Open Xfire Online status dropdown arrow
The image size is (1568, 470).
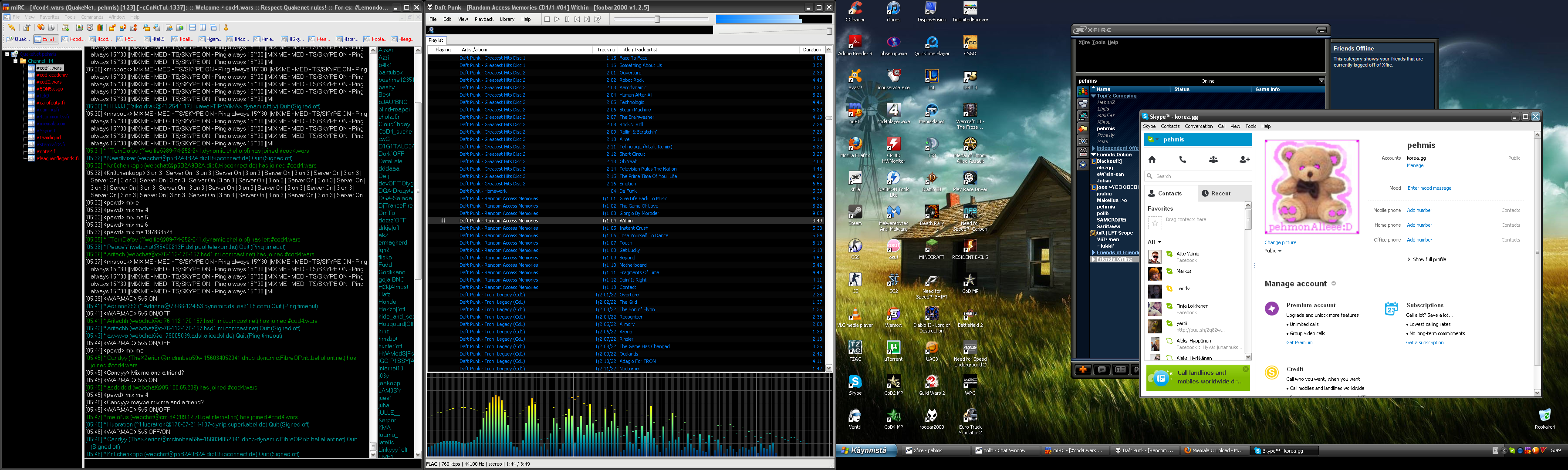click(x=1321, y=81)
